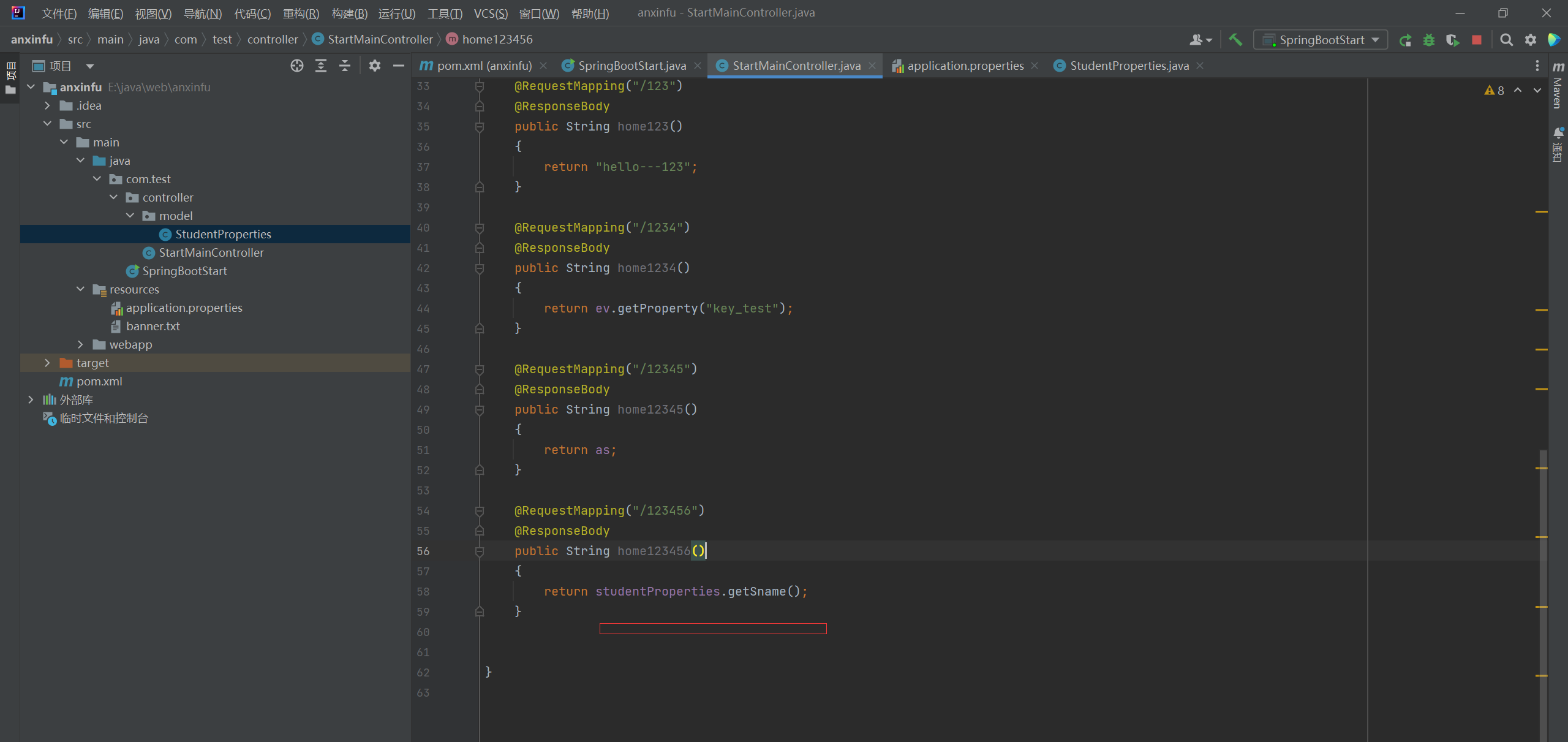This screenshot has width=1568, height=742.
Task: Open project panel gear options
Action: pyautogui.click(x=375, y=66)
